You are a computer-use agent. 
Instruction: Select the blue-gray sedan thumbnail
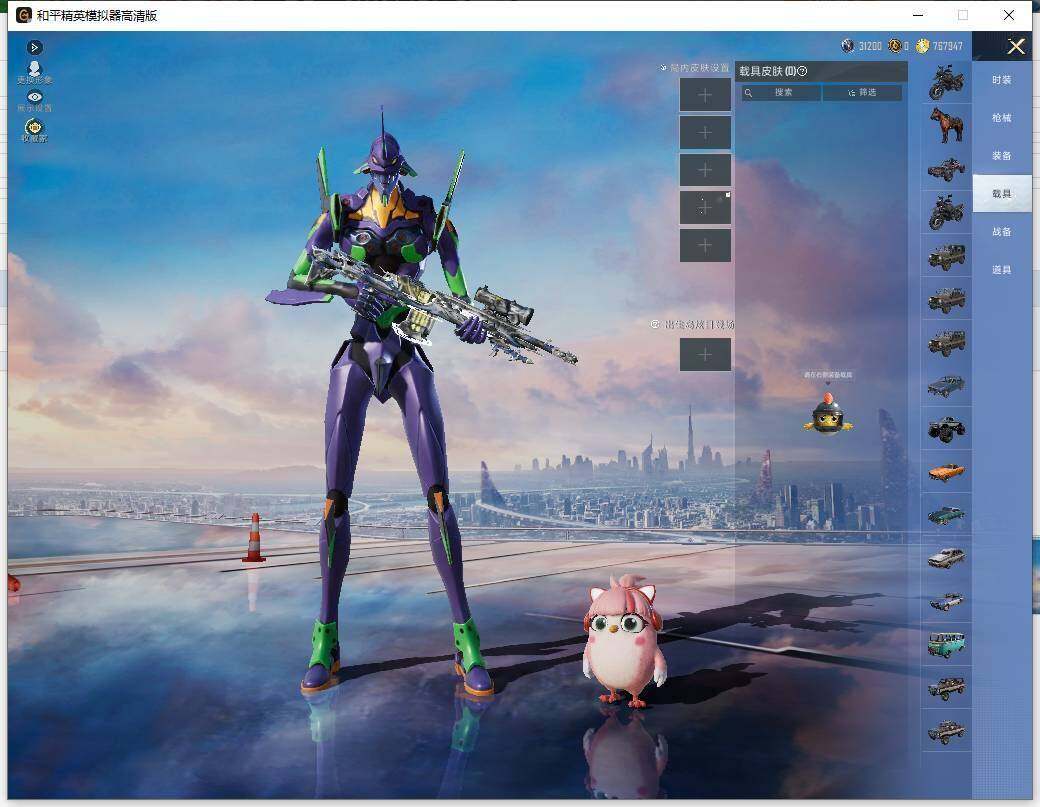946,385
